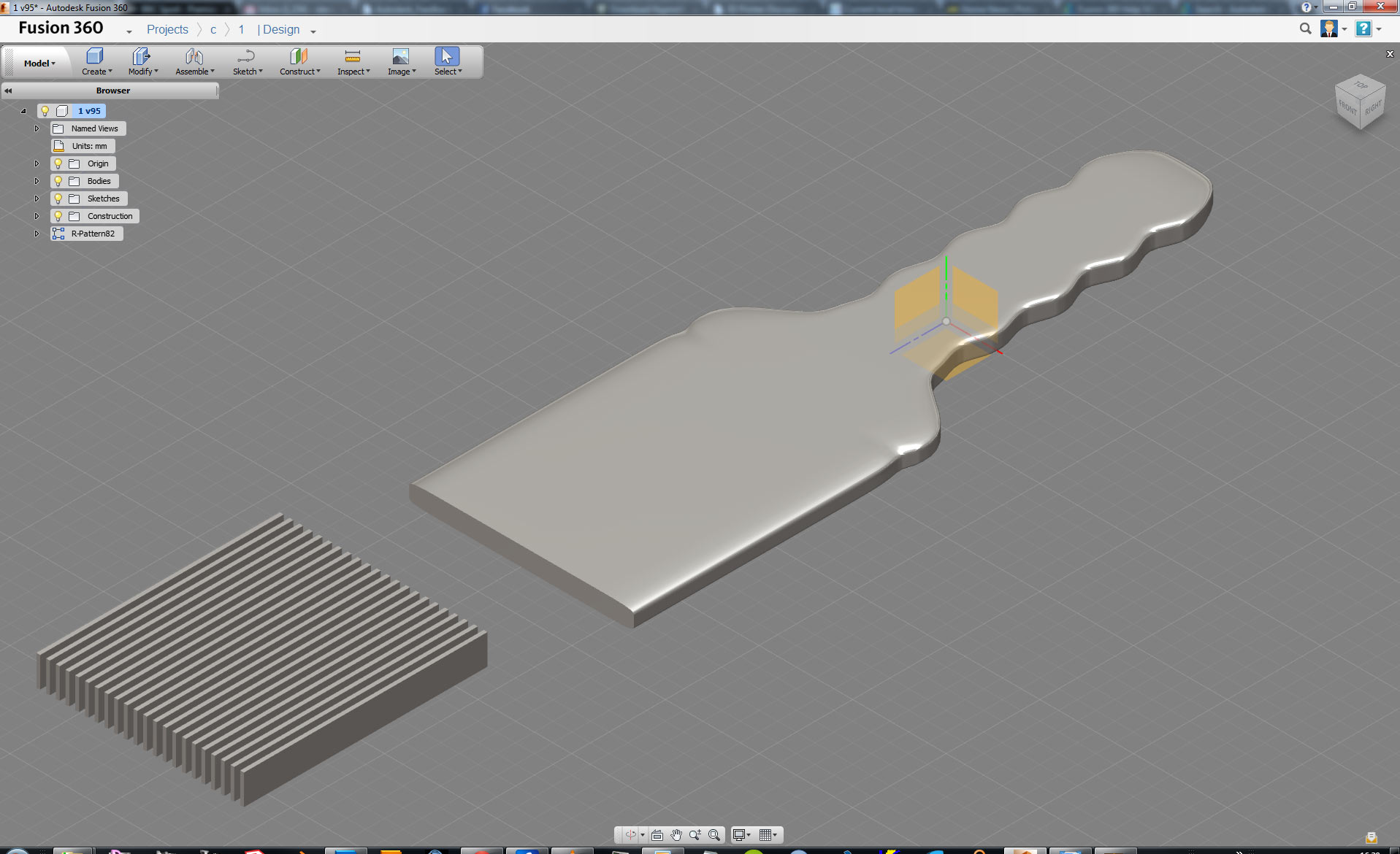
Task: Select the '1 v95' component name
Action: click(90, 111)
